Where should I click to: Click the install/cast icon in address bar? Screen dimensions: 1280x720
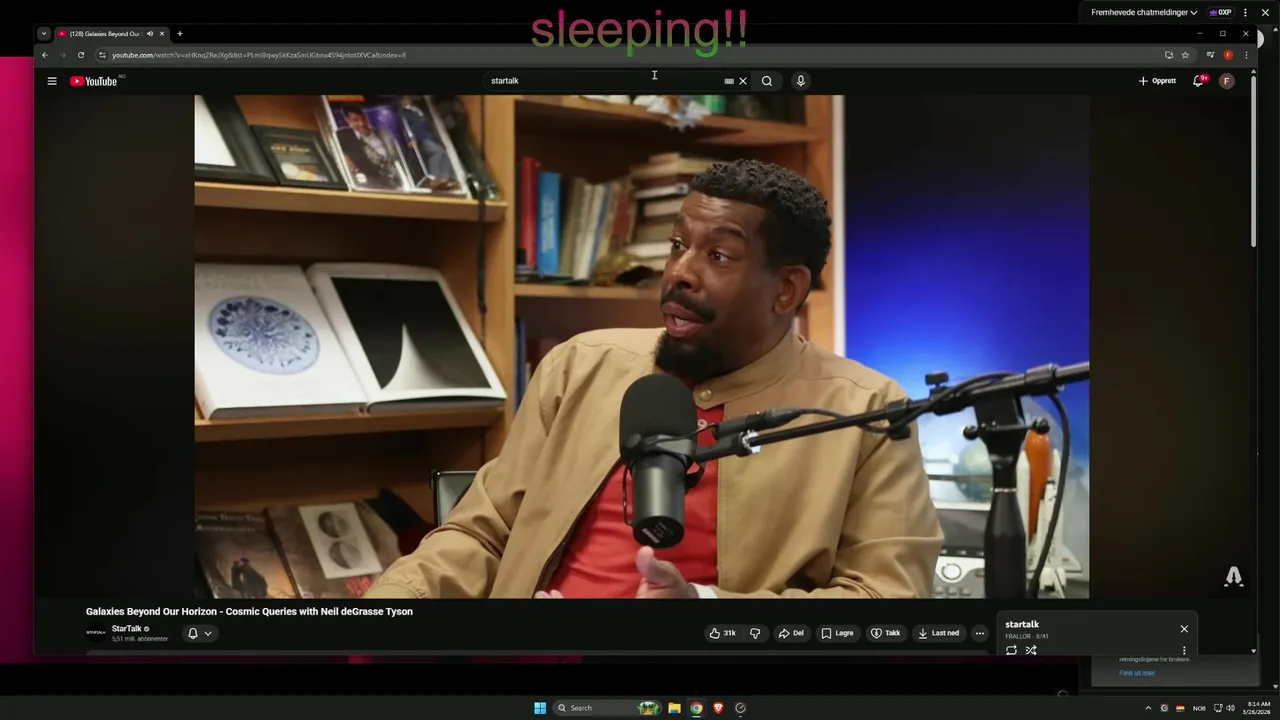1169,55
